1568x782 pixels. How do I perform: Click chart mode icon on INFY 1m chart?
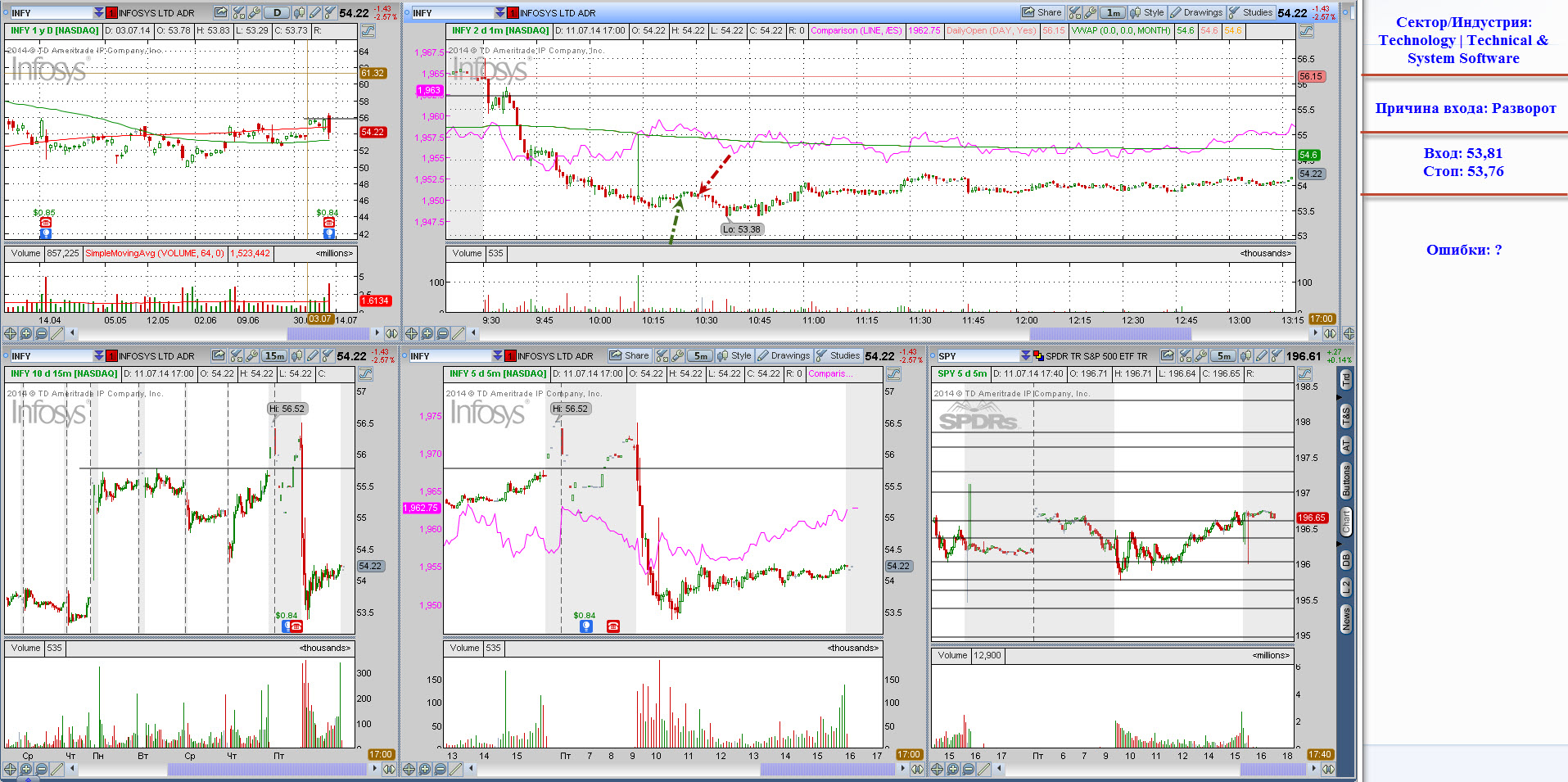tap(1306, 31)
